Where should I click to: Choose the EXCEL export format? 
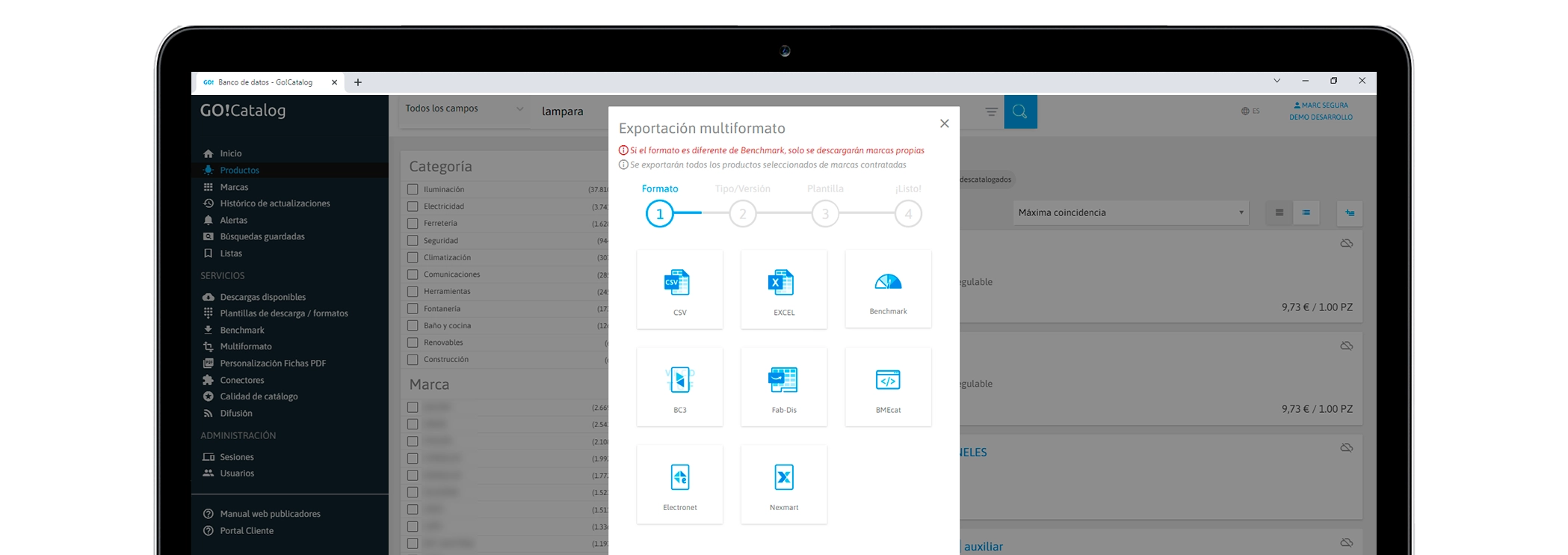(784, 289)
